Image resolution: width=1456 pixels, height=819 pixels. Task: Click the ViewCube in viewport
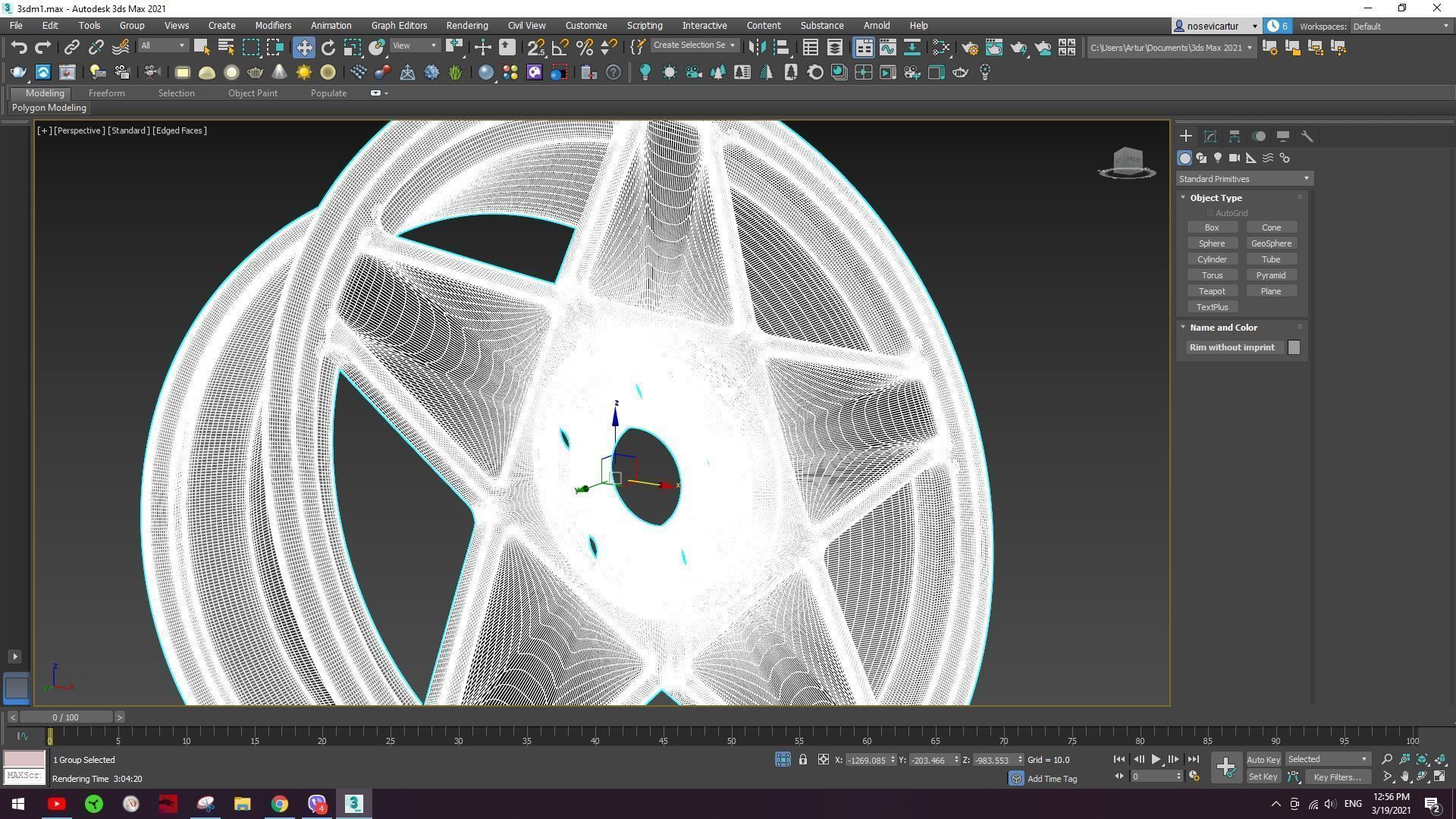click(x=1127, y=162)
